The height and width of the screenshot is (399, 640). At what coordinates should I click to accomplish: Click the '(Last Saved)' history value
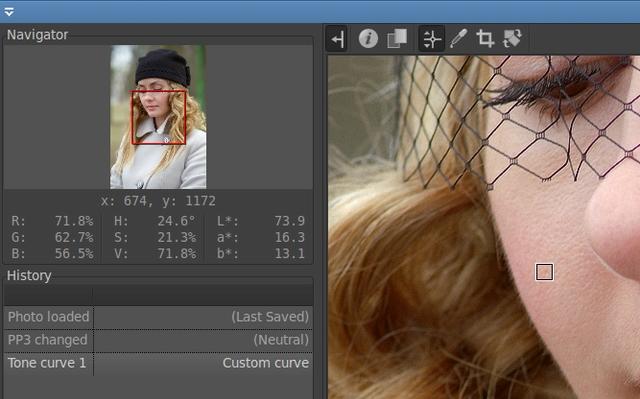(x=270, y=317)
